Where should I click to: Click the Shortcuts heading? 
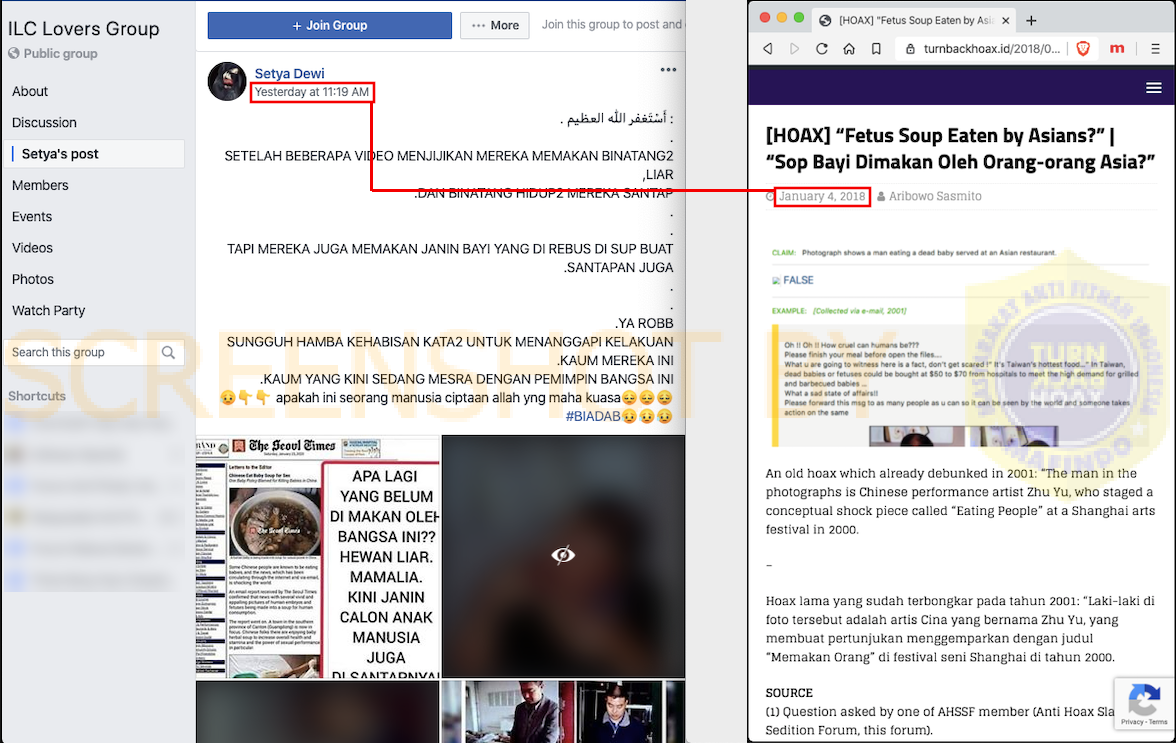click(37, 396)
